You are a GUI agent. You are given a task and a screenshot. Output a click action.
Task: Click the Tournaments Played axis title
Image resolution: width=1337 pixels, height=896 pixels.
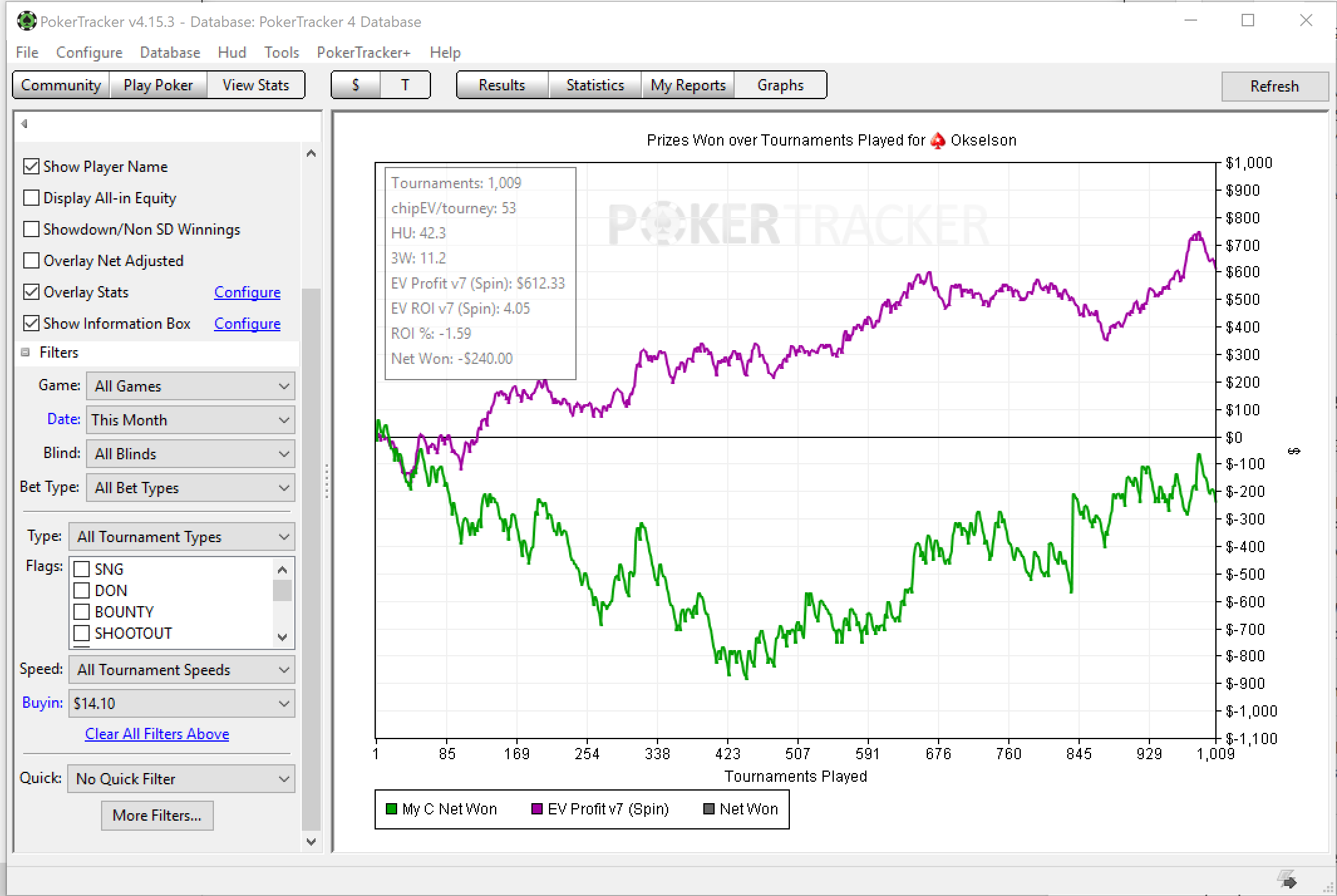tap(796, 777)
